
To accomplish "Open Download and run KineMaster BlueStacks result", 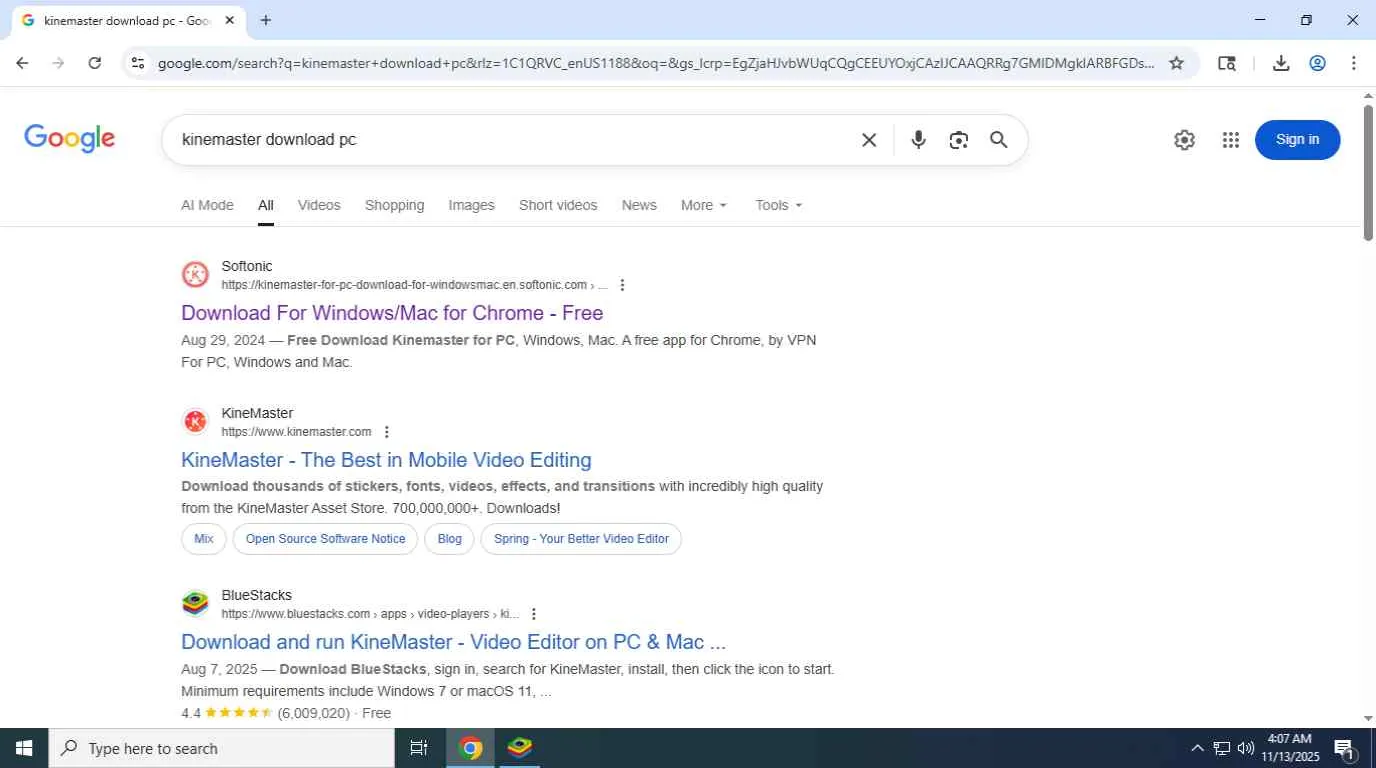I will (453, 642).
